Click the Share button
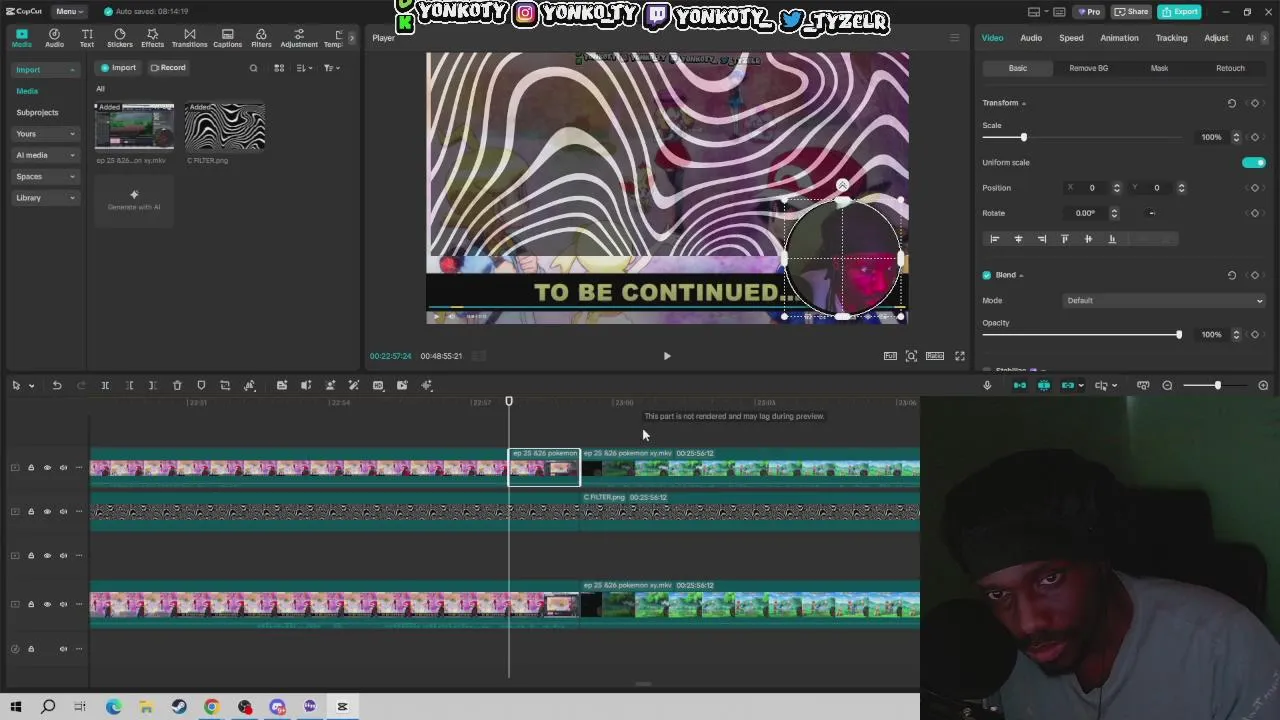This screenshot has height=720, width=1280. pos(1132,11)
